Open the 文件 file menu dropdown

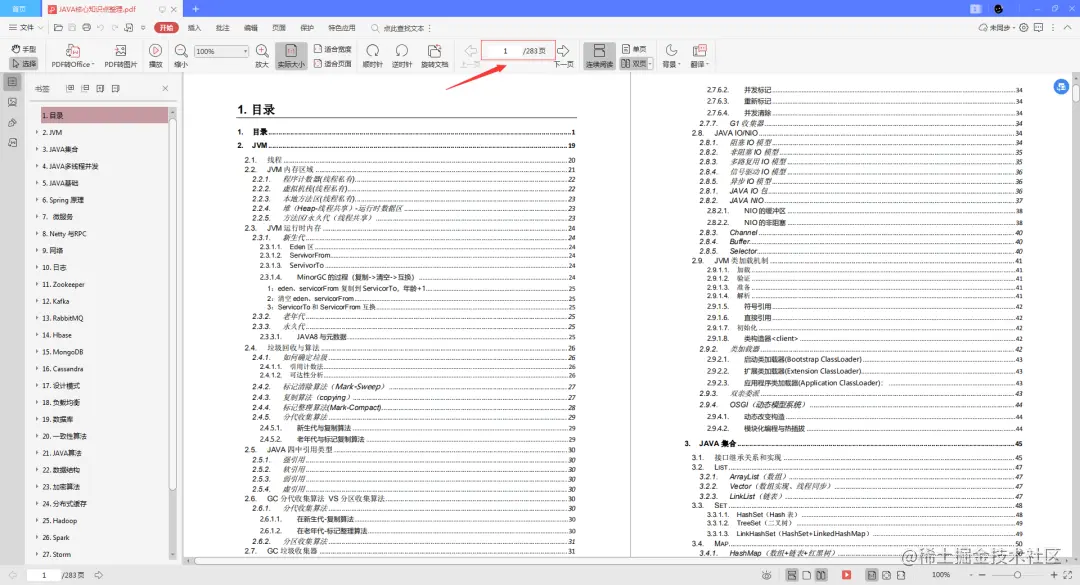pyautogui.click(x=23, y=27)
